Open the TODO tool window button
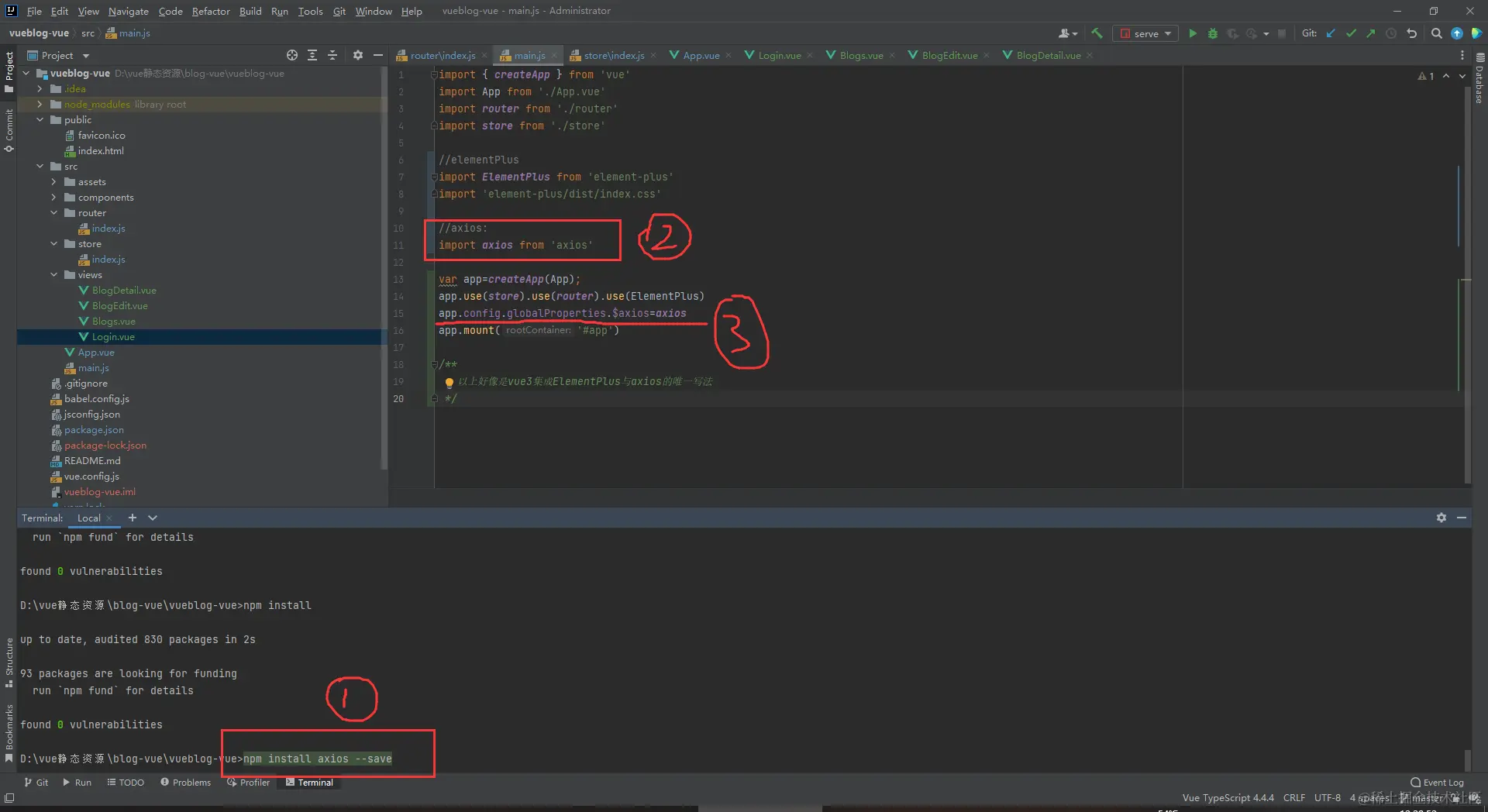This screenshot has width=1488, height=812. tap(126, 783)
